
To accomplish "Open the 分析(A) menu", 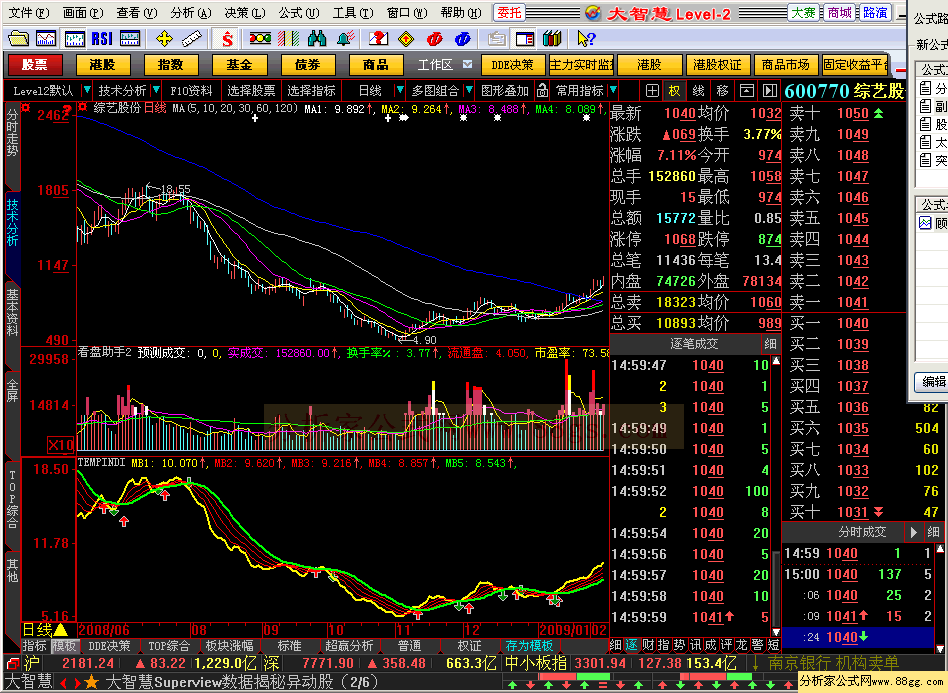I will pyautogui.click(x=190, y=12).
